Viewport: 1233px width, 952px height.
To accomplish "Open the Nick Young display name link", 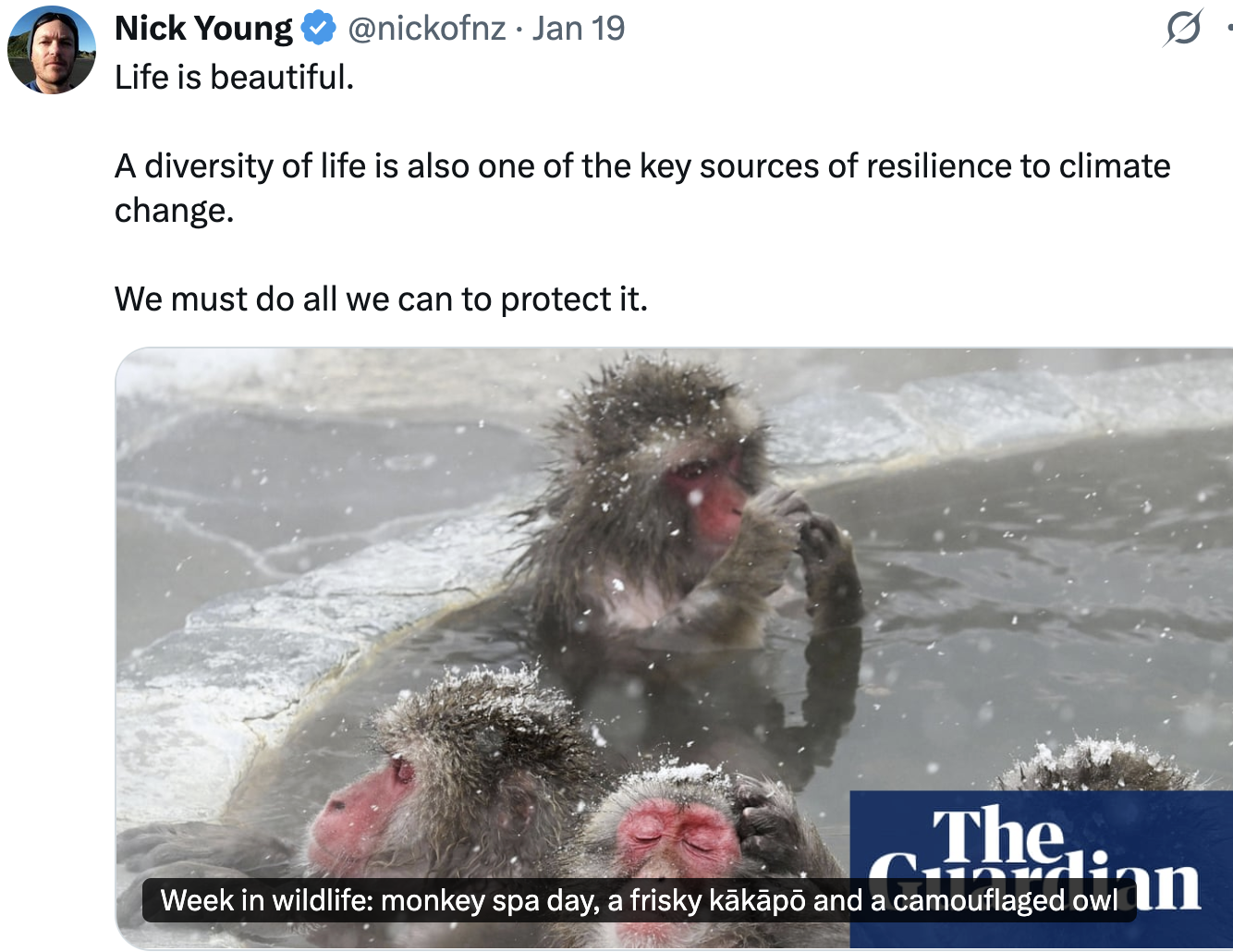I will 203,29.
